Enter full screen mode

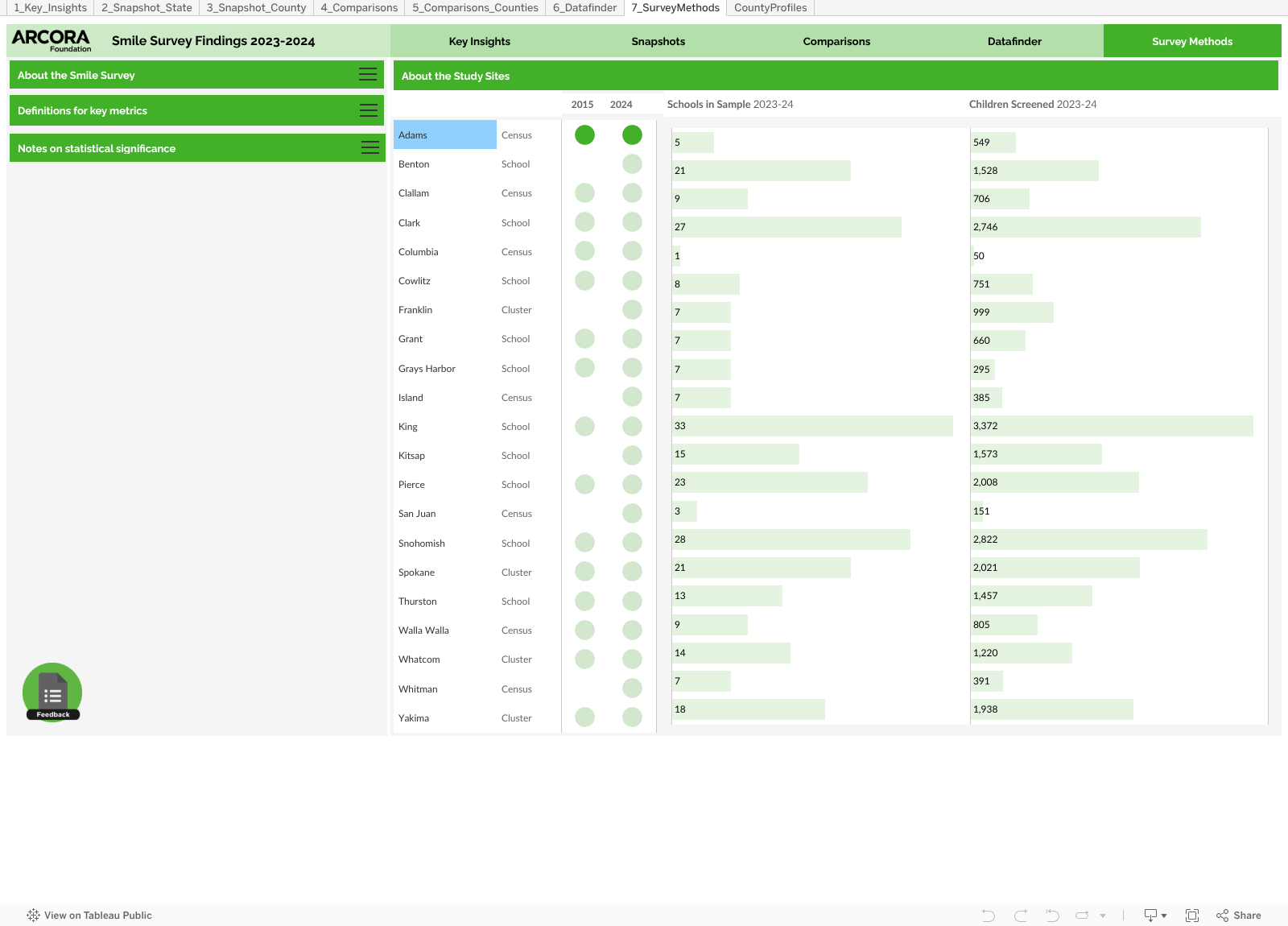1192,916
